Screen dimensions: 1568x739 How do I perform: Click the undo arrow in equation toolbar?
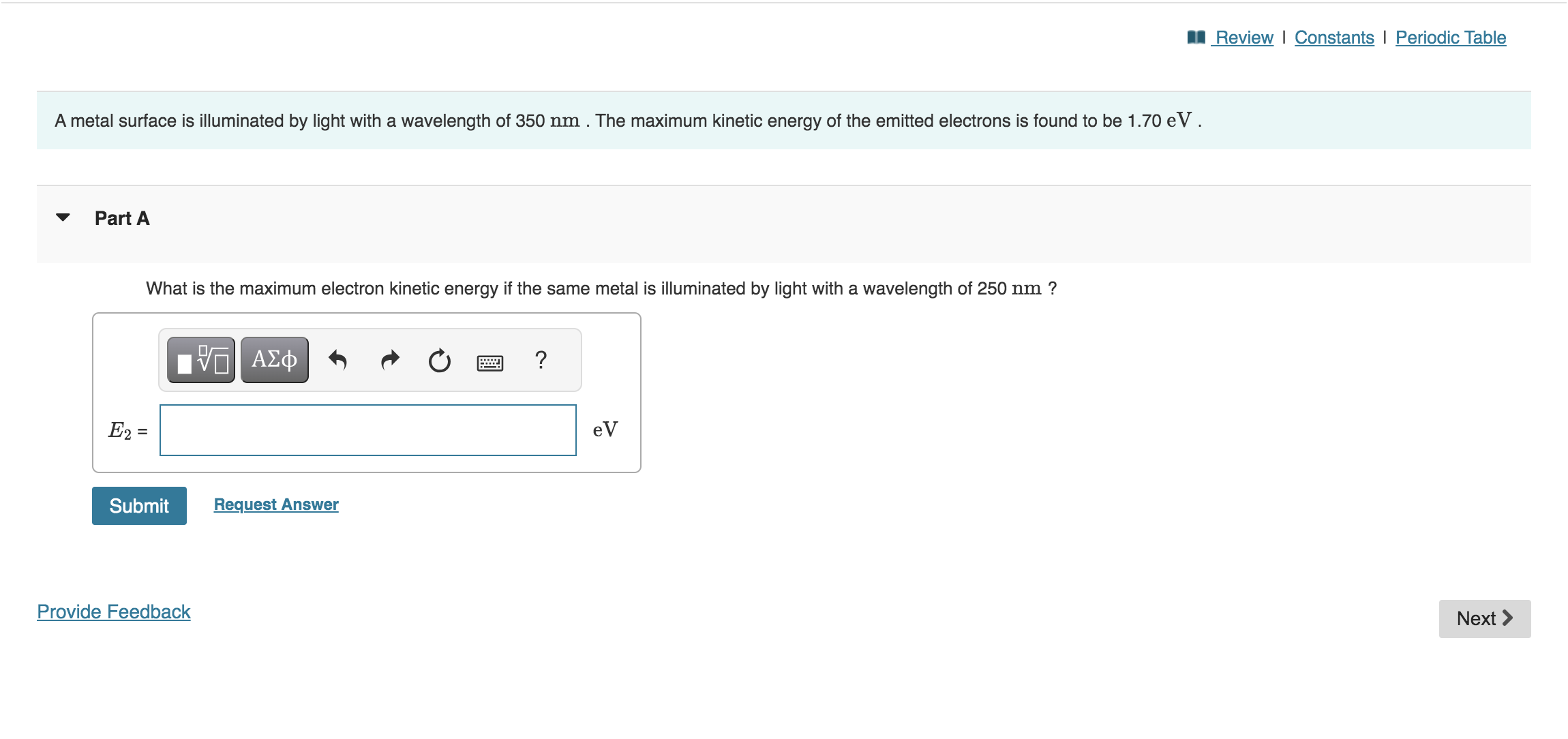(x=339, y=359)
